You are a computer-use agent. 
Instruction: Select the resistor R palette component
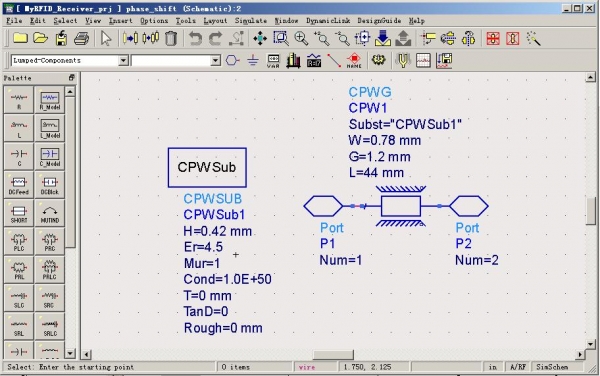click(x=19, y=99)
